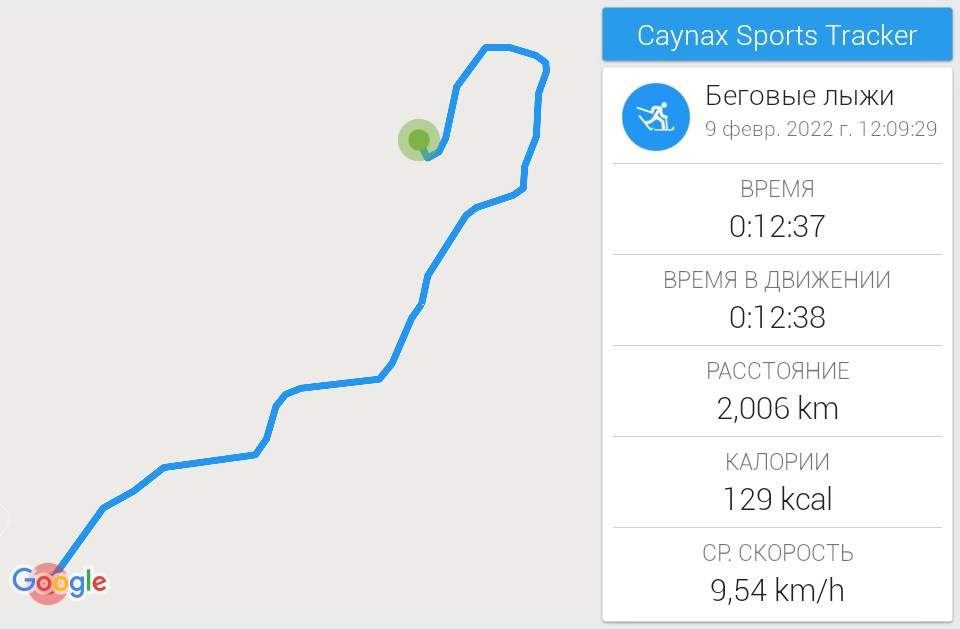Click the partial circle at the map's left edge
Image resolution: width=960 pixels, height=629 pixels.
tap(3, 520)
